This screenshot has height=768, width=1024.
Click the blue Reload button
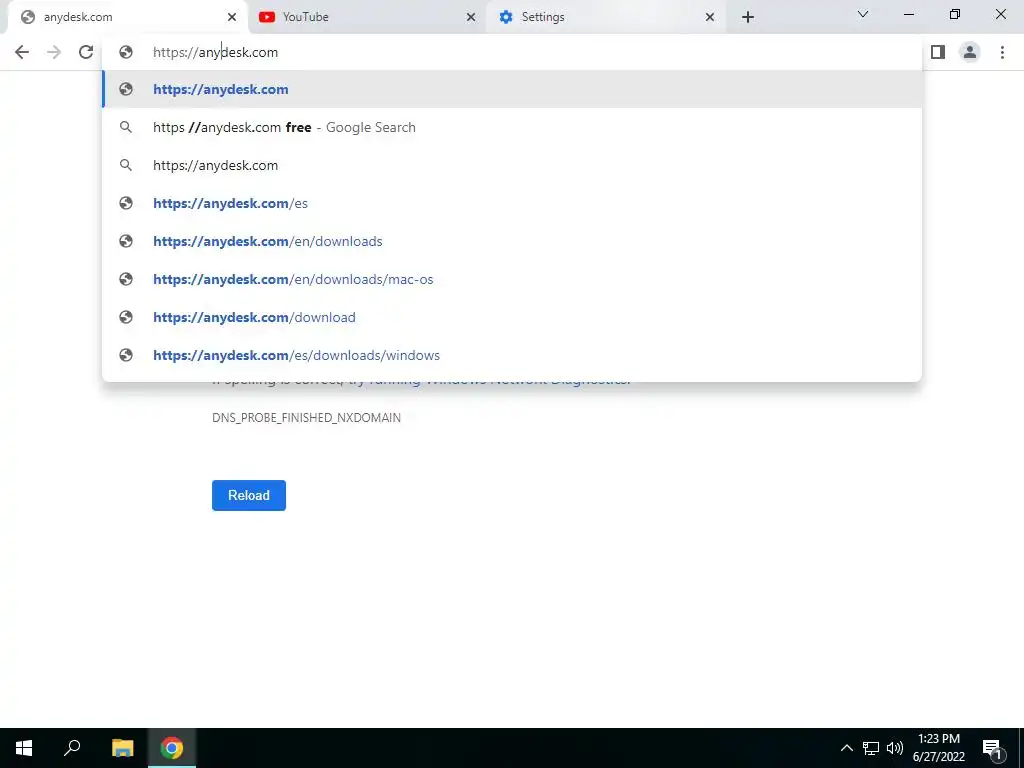[x=249, y=496]
